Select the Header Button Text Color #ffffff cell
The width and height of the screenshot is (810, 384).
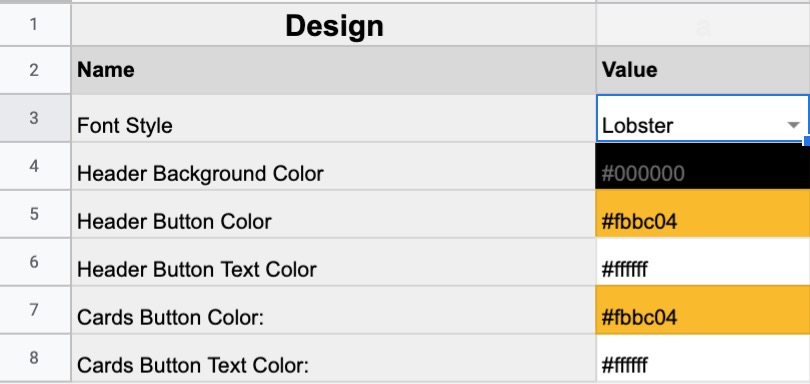(703, 262)
